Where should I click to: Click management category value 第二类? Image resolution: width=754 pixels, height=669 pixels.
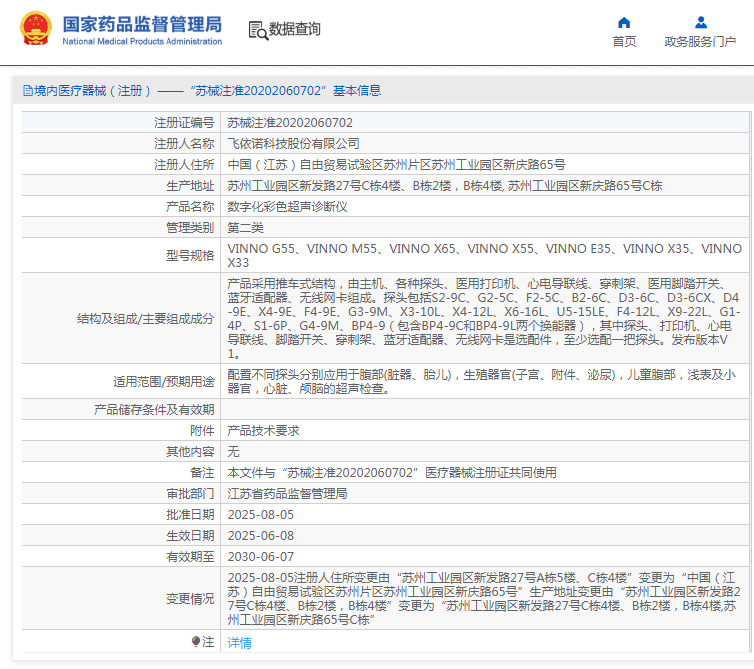pos(245,227)
